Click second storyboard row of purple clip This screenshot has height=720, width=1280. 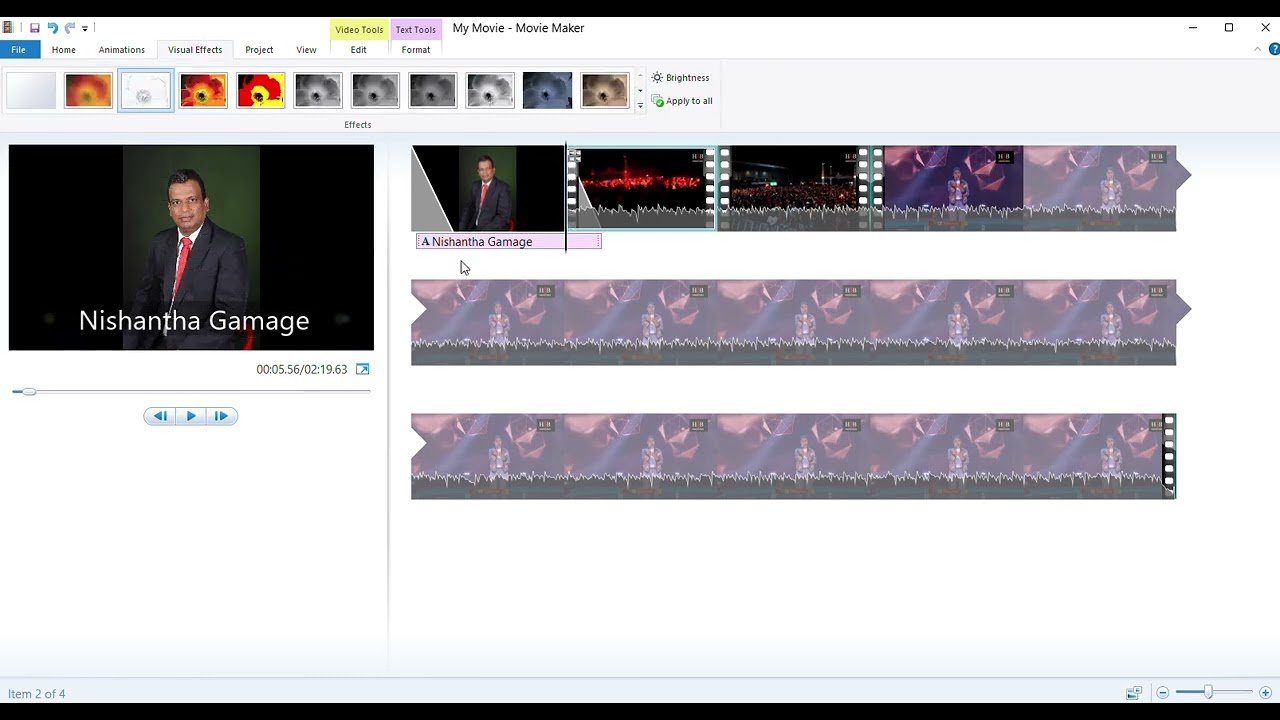click(800, 322)
